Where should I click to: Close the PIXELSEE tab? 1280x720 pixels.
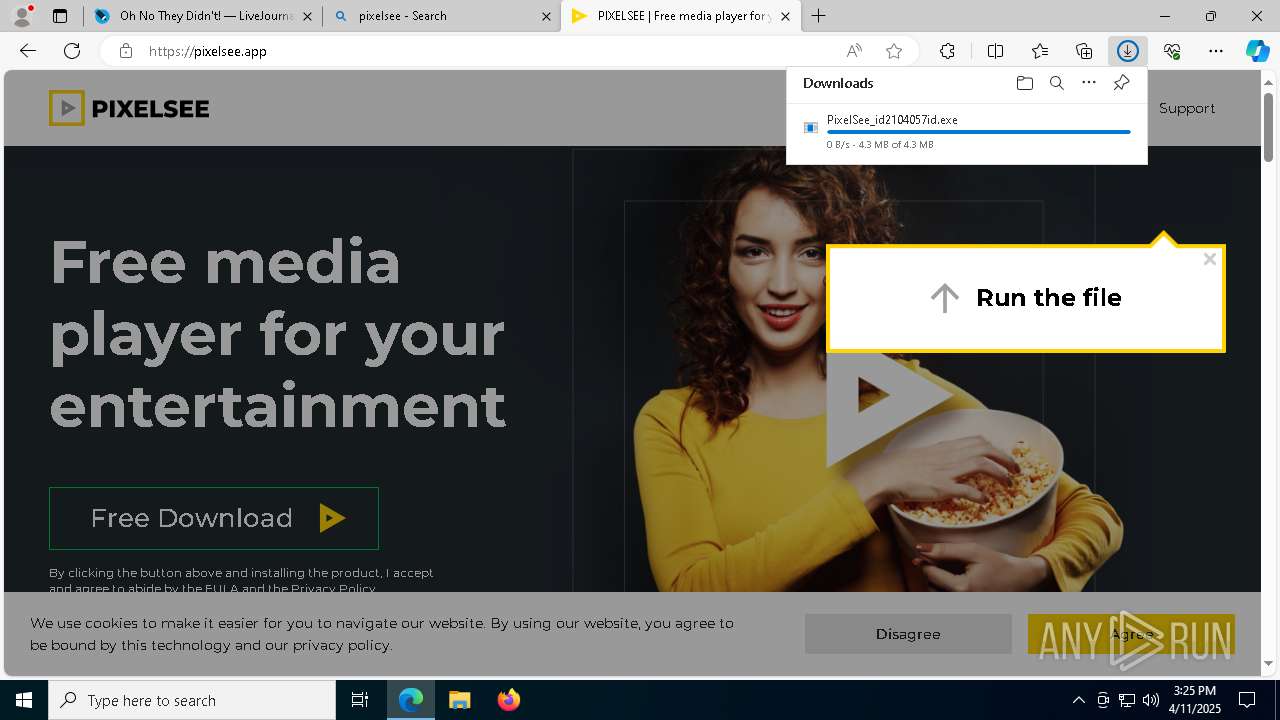pos(785,16)
